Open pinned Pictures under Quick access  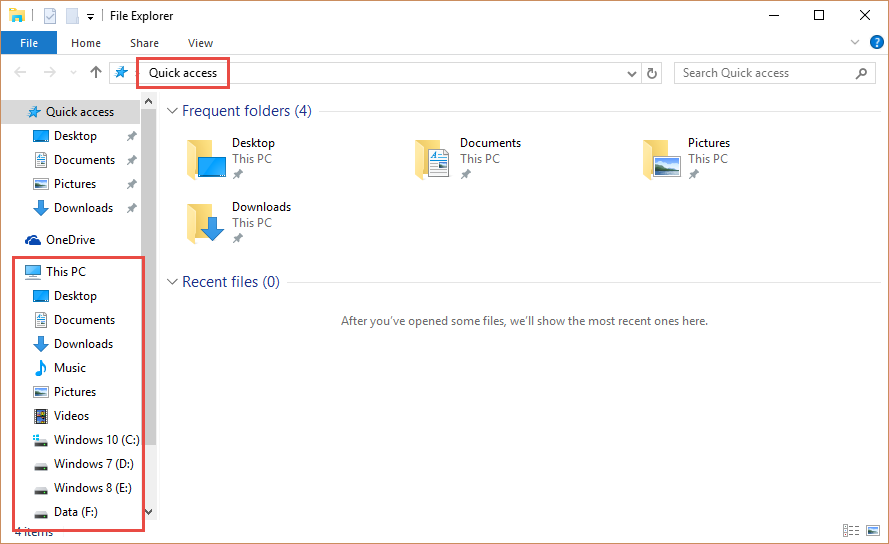click(x=75, y=184)
